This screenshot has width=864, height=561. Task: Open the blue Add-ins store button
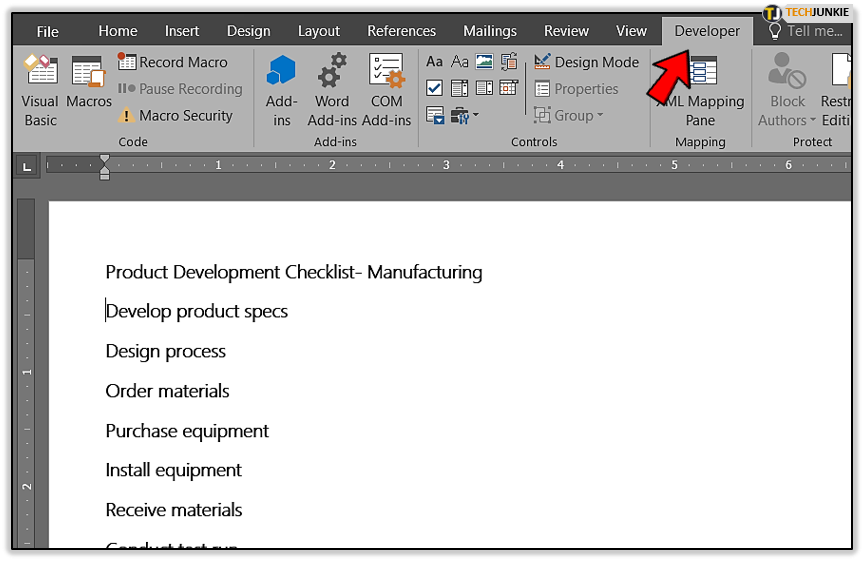281,90
